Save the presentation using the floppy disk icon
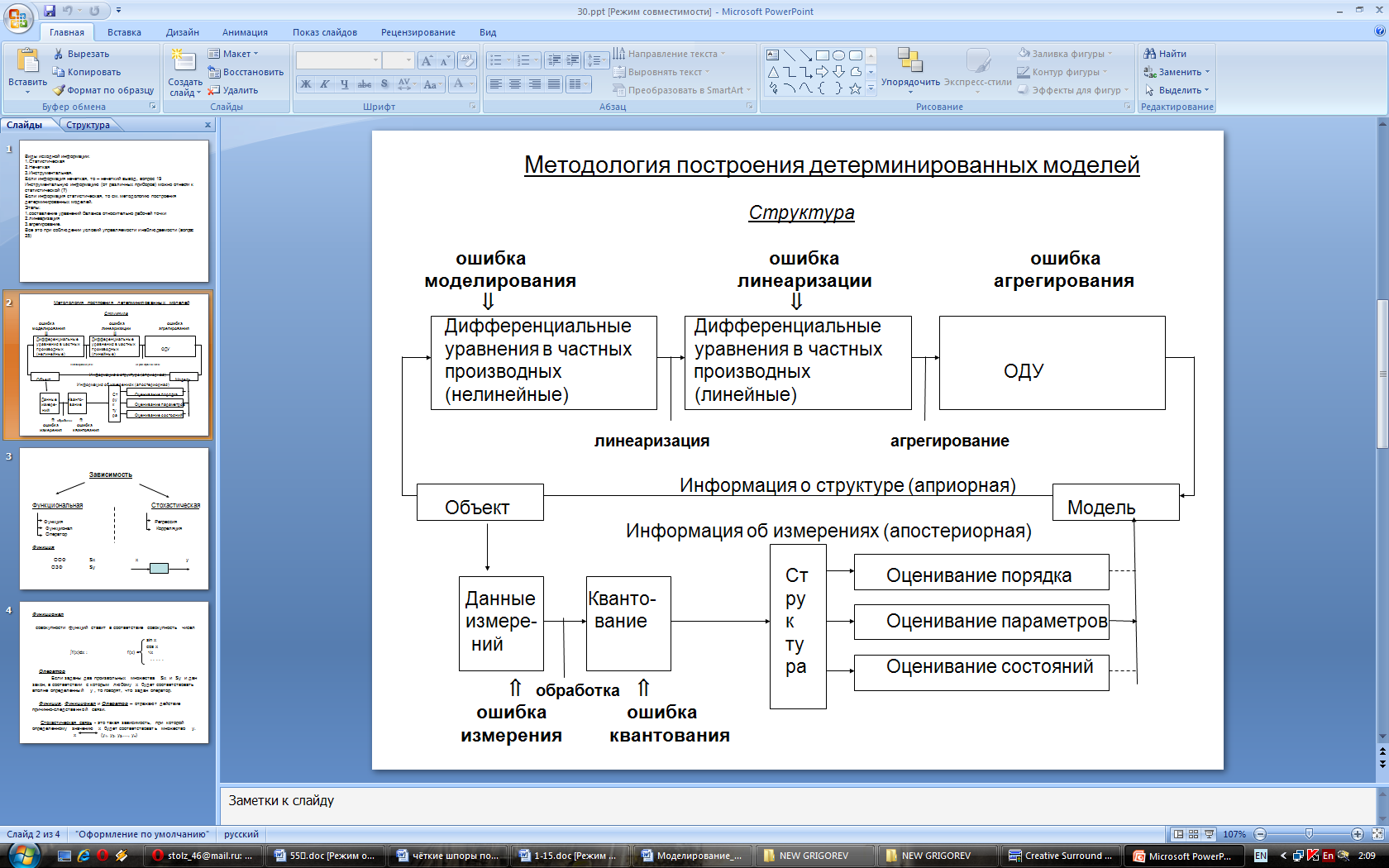The width and height of the screenshot is (1389, 868). (x=50, y=11)
